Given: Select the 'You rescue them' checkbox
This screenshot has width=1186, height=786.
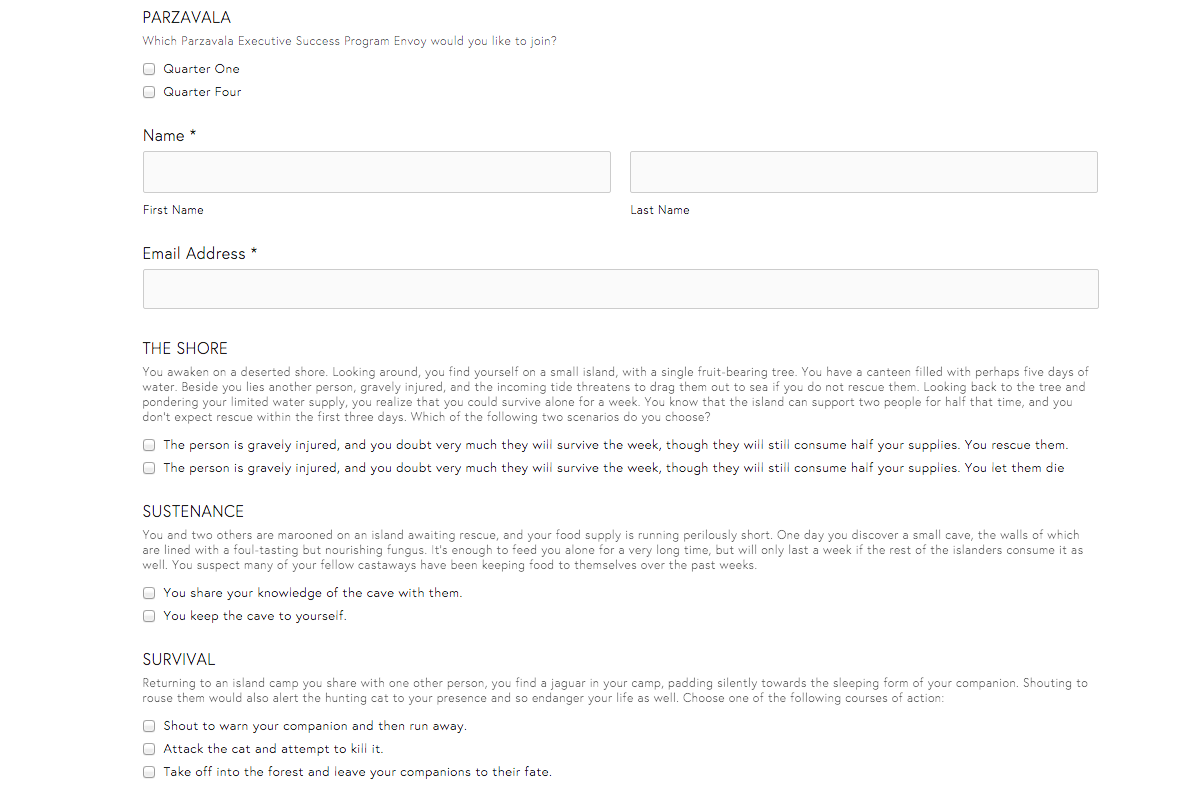Looking at the screenshot, I should [x=149, y=445].
